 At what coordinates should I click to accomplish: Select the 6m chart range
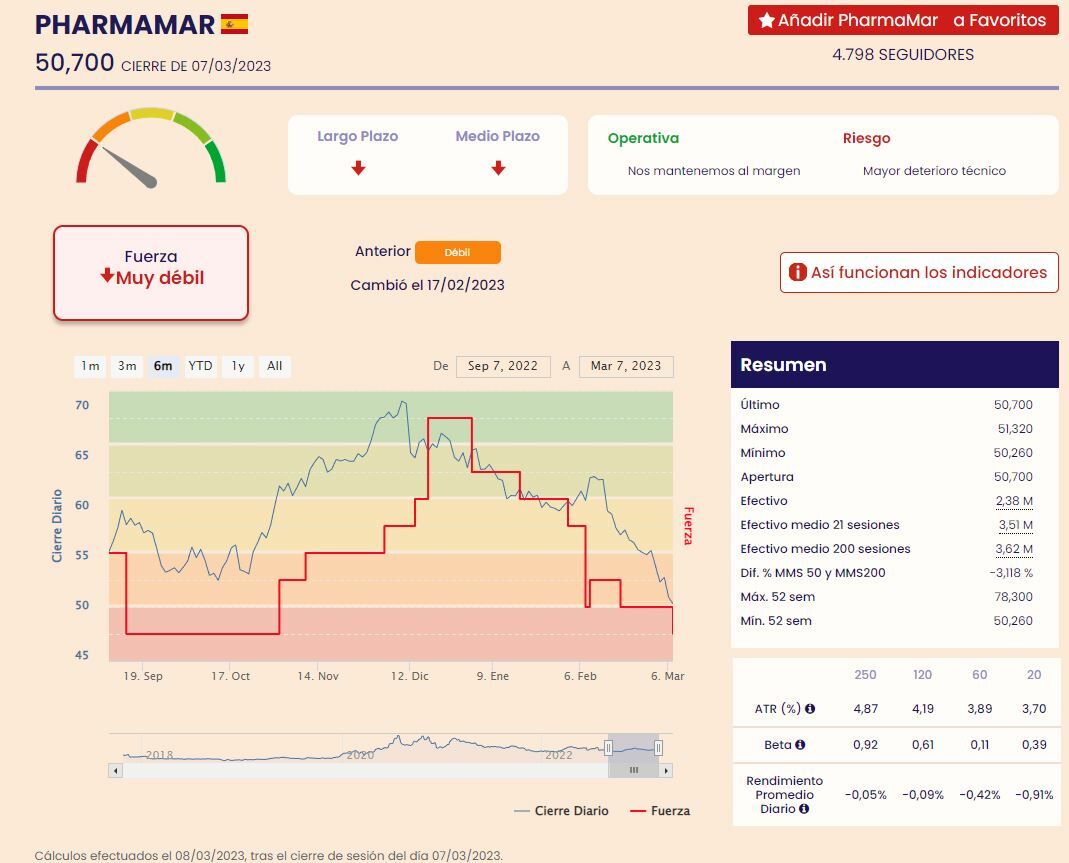coord(163,366)
